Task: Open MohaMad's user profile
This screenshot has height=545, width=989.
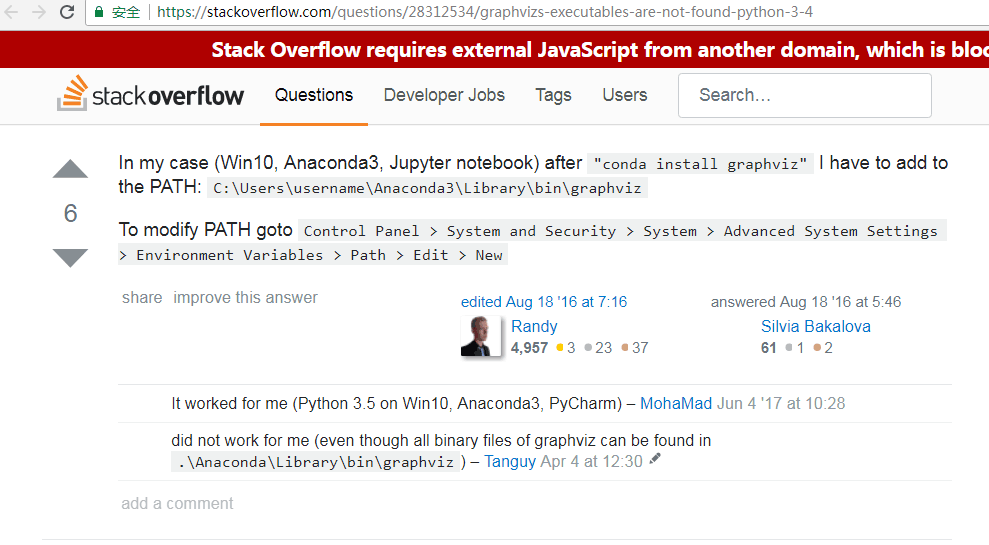Action: (x=676, y=403)
